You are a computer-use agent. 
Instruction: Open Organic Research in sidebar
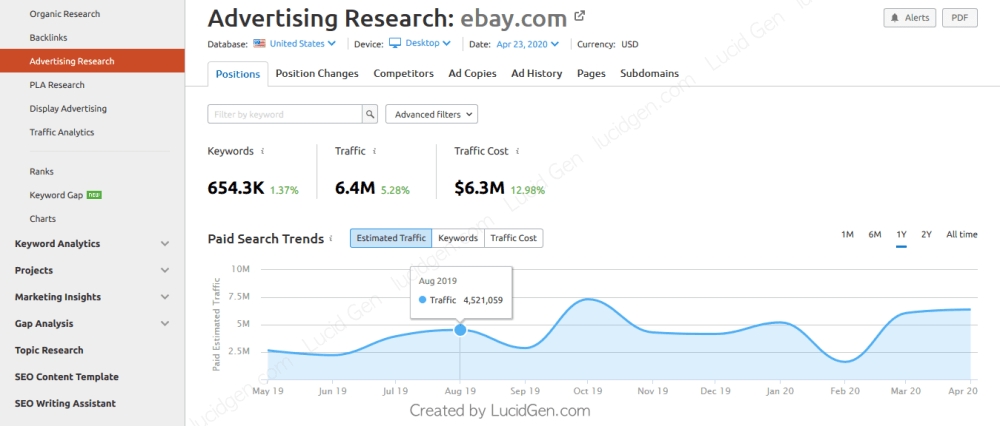coord(64,14)
